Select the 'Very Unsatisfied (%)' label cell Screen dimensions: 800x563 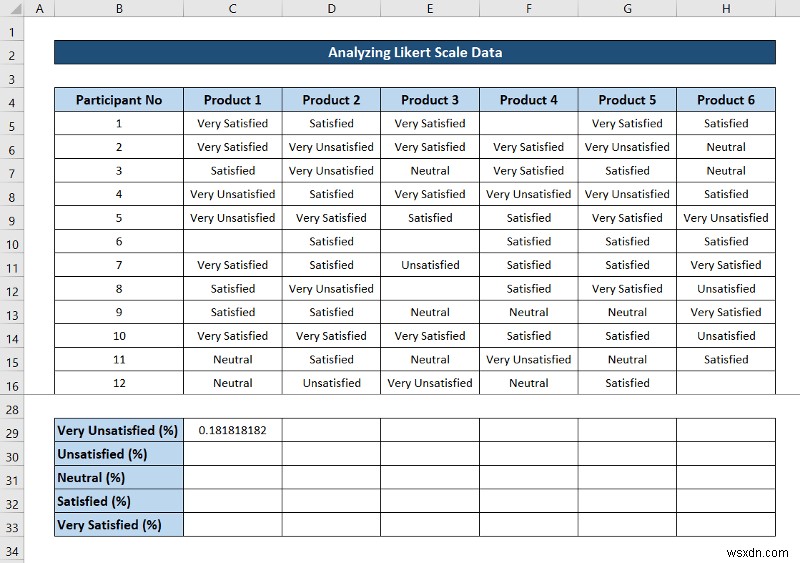coord(119,430)
